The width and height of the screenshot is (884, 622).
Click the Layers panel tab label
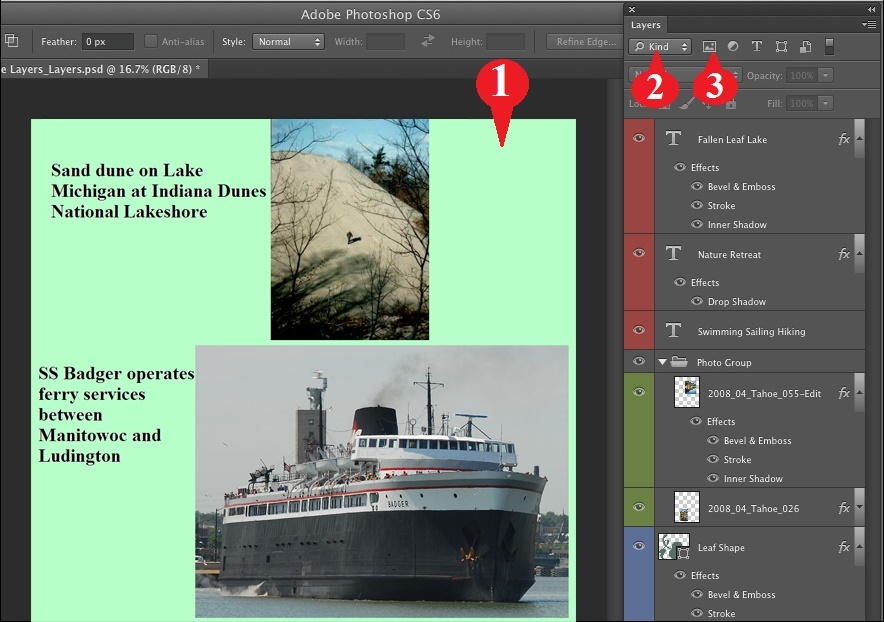coord(646,25)
